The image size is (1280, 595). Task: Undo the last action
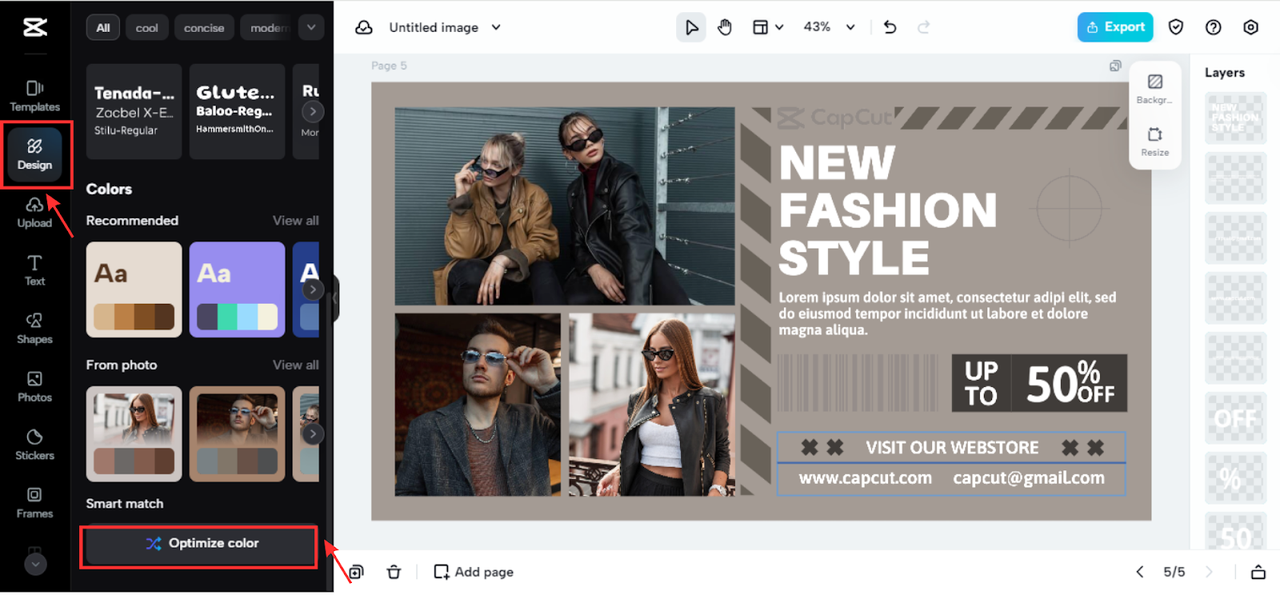[x=890, y=27]
